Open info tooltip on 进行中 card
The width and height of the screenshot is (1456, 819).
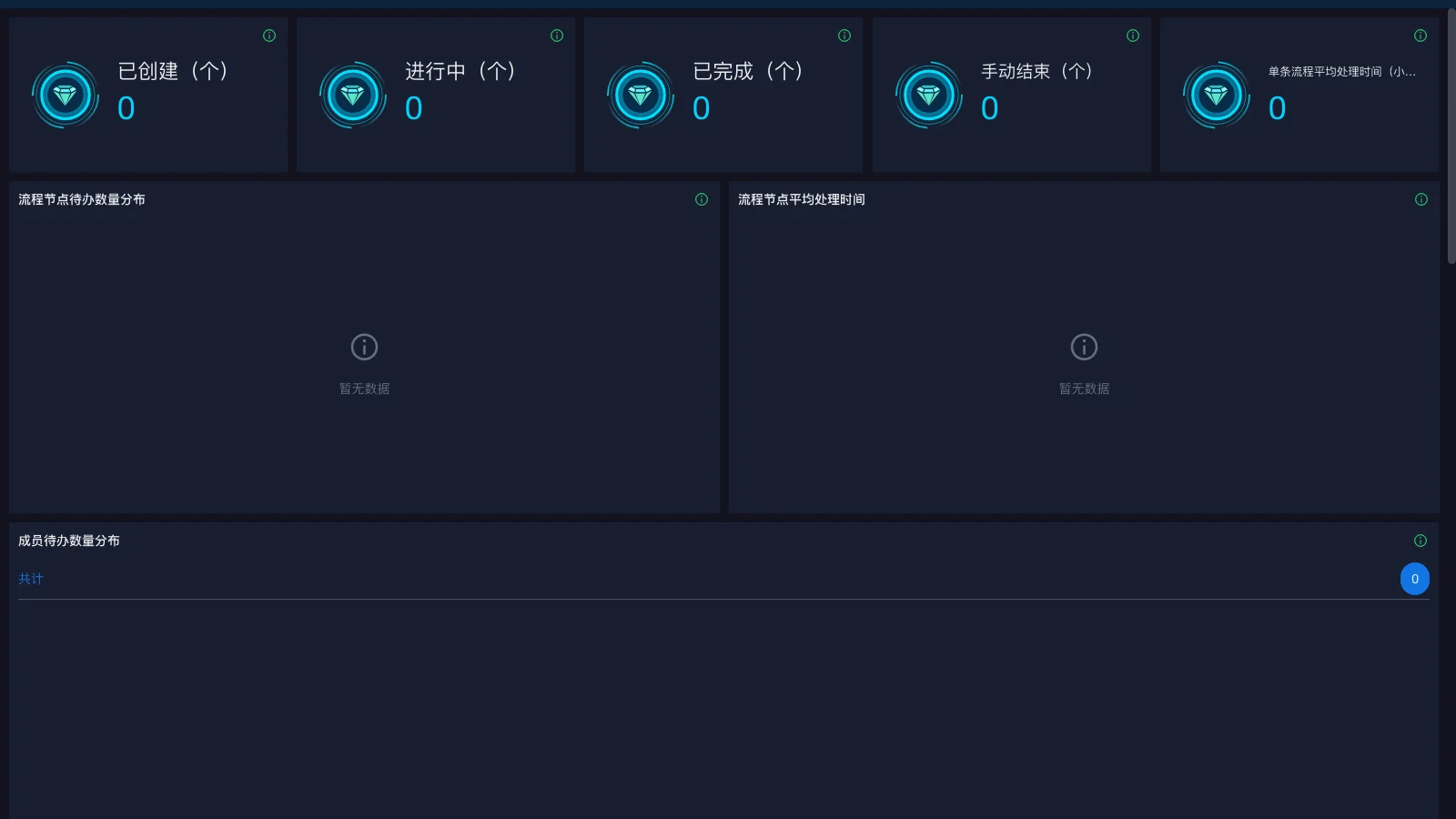(556, 35)
